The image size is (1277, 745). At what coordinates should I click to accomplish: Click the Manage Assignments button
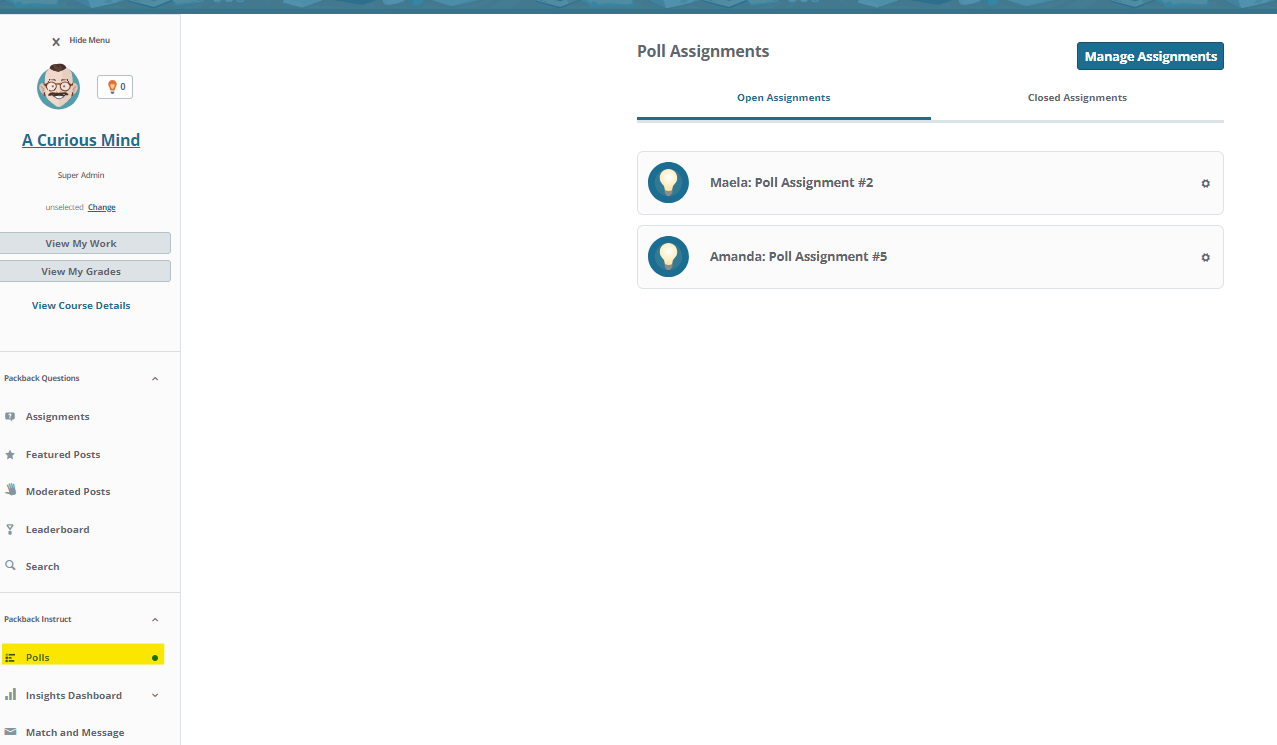pyautogui.click(x=1149, y=56)
